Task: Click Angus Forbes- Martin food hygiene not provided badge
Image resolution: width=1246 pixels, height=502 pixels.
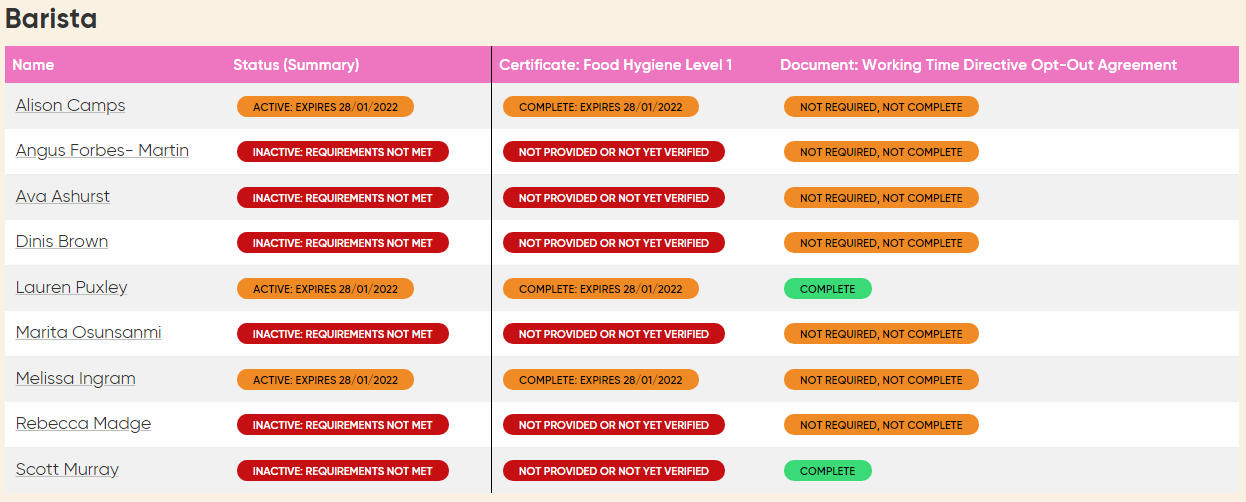Action: point(614,152)
